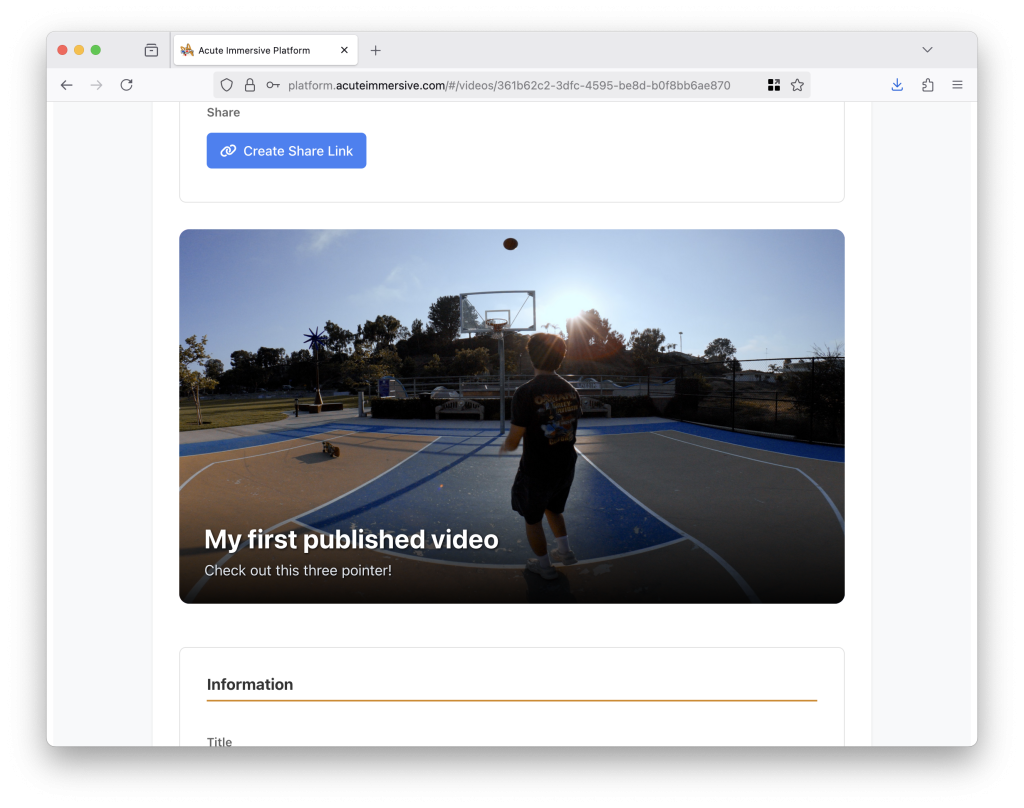Click the QR code icon in address bar

(774, 85)
